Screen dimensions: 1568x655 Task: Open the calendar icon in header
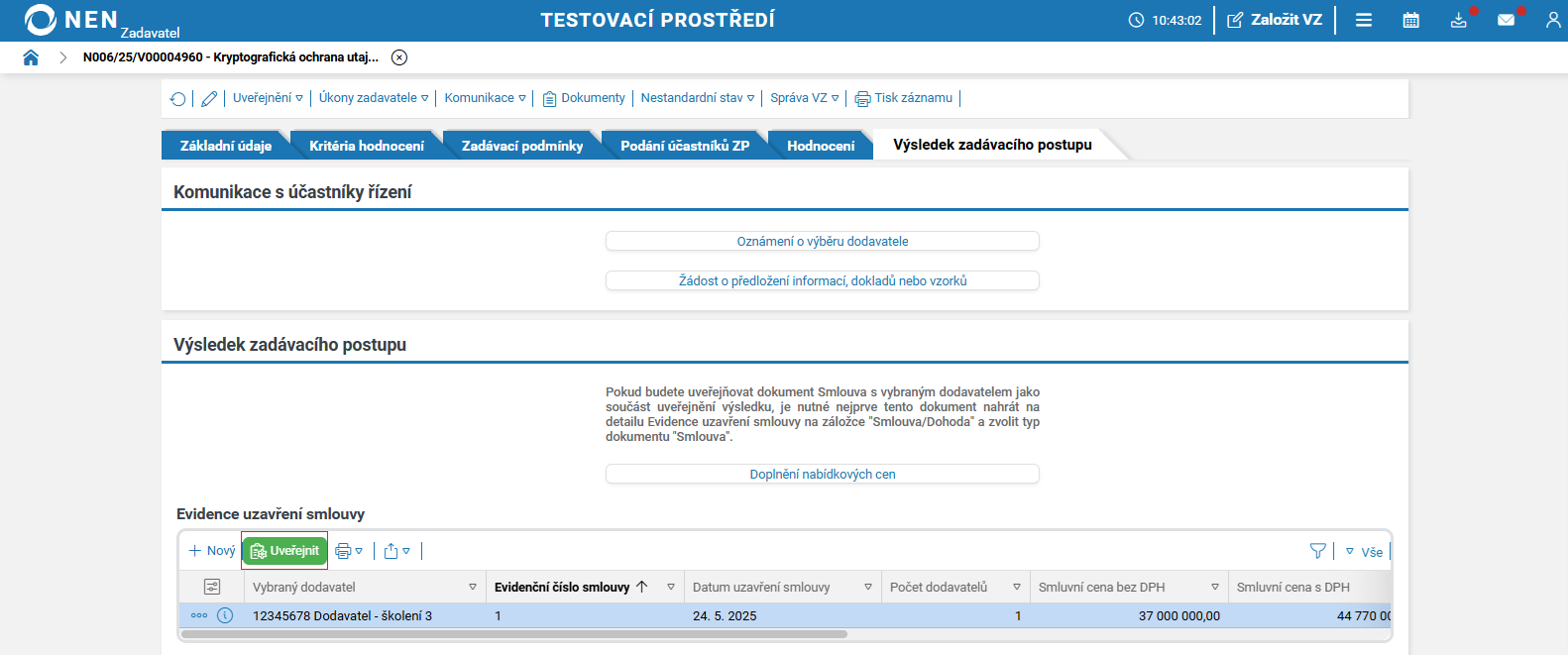click(x=1411, y=20)
